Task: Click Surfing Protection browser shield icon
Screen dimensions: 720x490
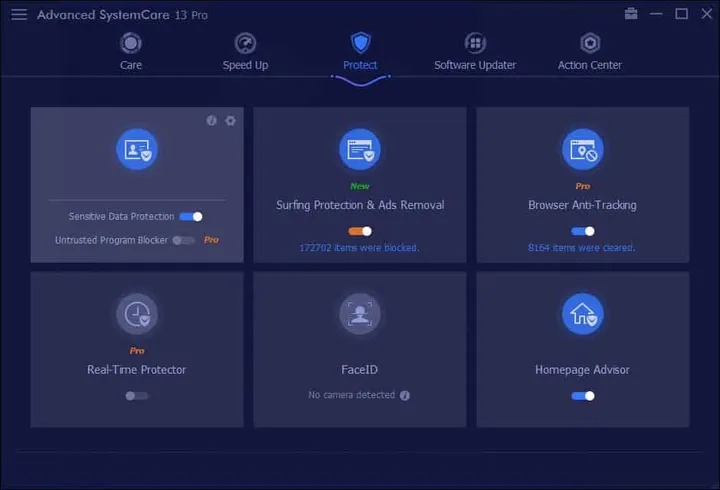Action: [x=360, y=149]
